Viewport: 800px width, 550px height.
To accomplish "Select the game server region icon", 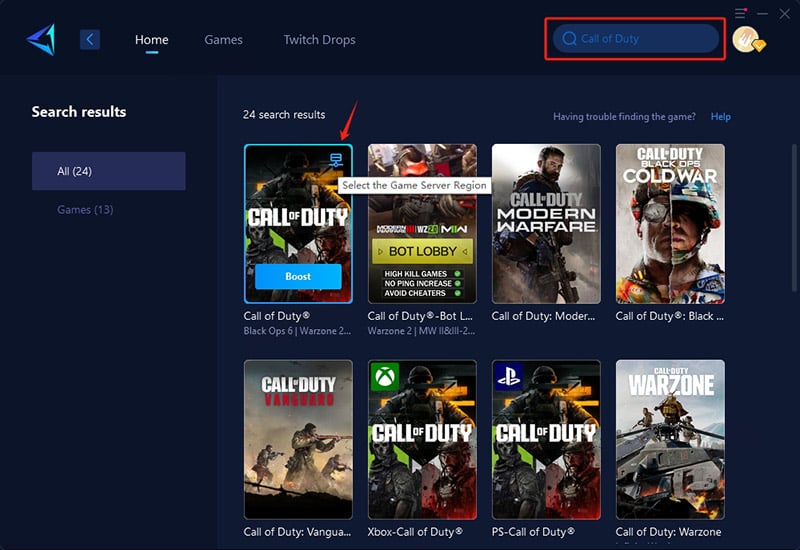I will pos(336,160).
